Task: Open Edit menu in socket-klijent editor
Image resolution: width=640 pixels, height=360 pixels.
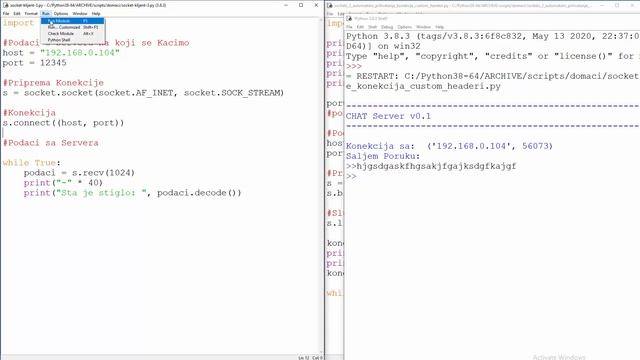Action: (x=17, y=13)
